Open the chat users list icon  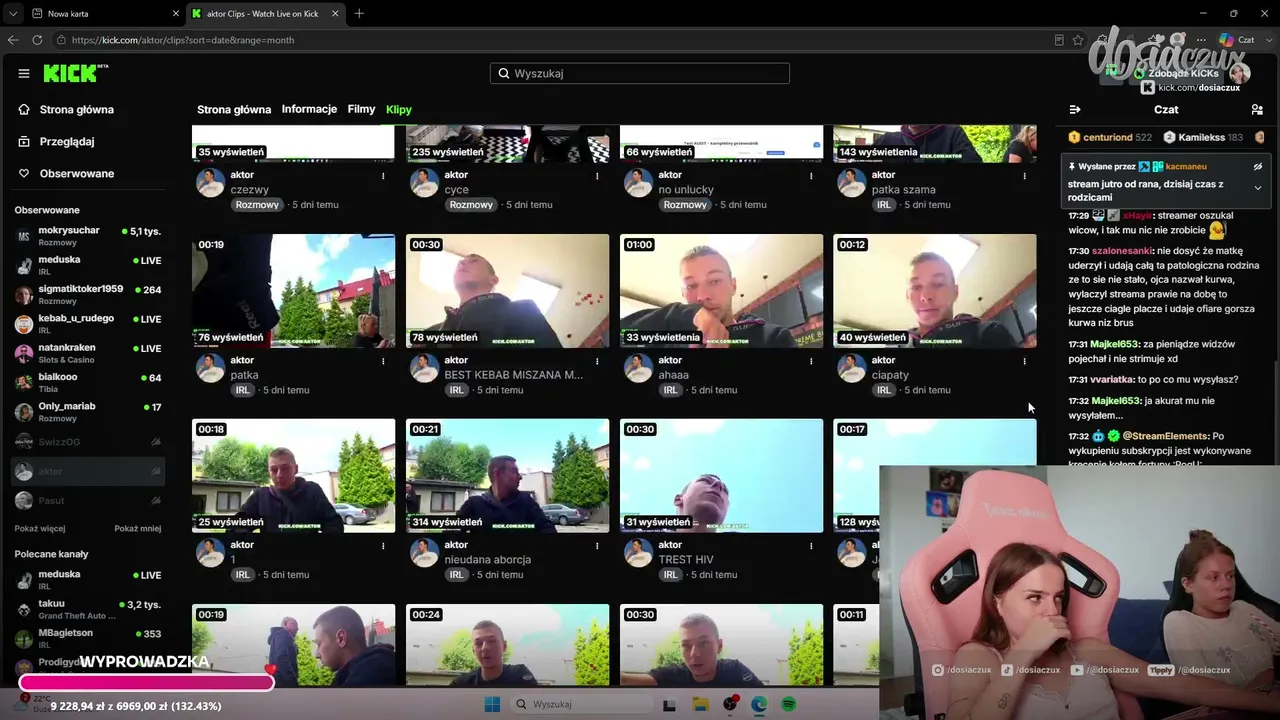[x=1257, y=110]
